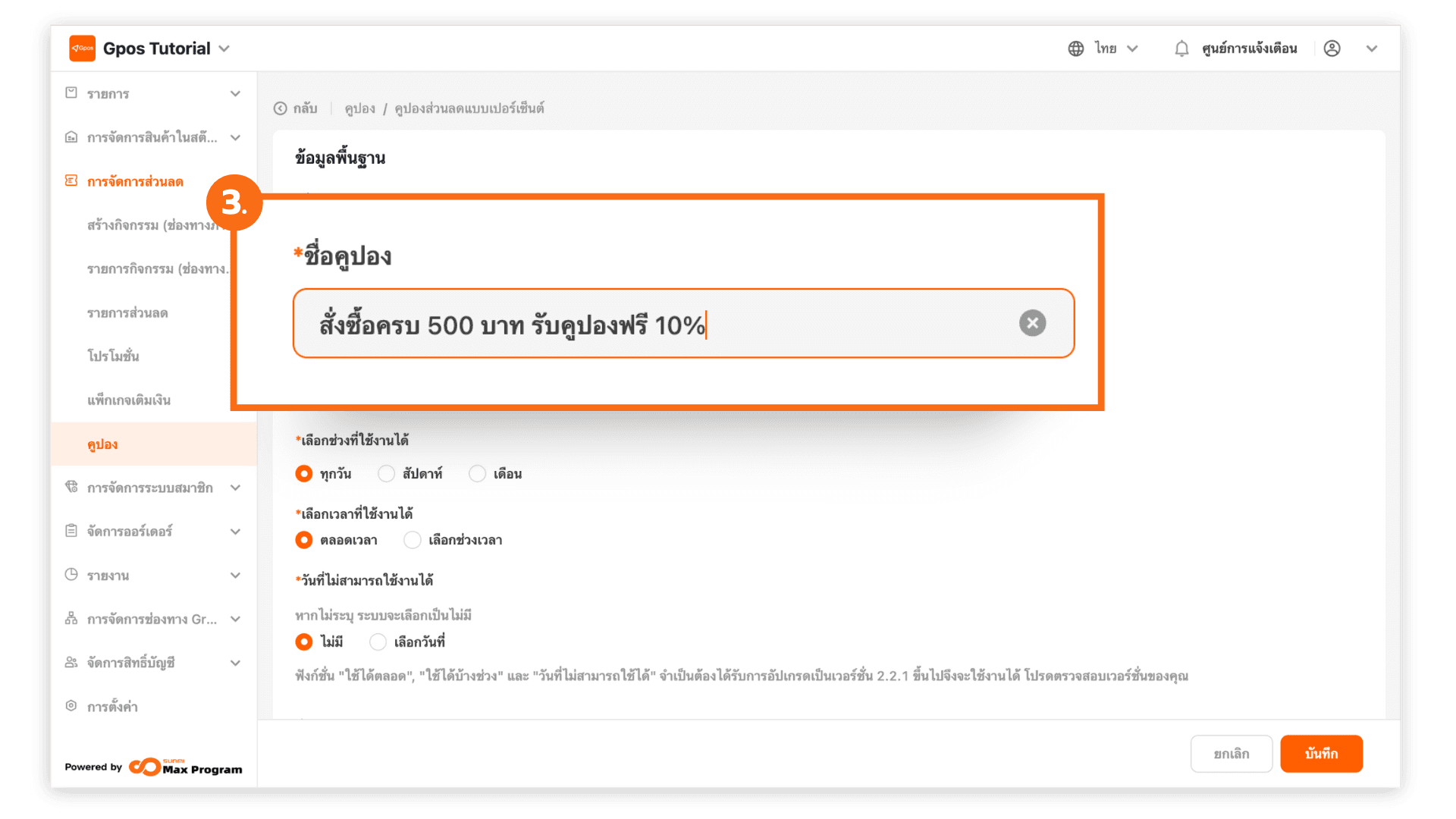Click the notification bell icon
This screenshot has height=819, width=1456.
pos(1181,49)
